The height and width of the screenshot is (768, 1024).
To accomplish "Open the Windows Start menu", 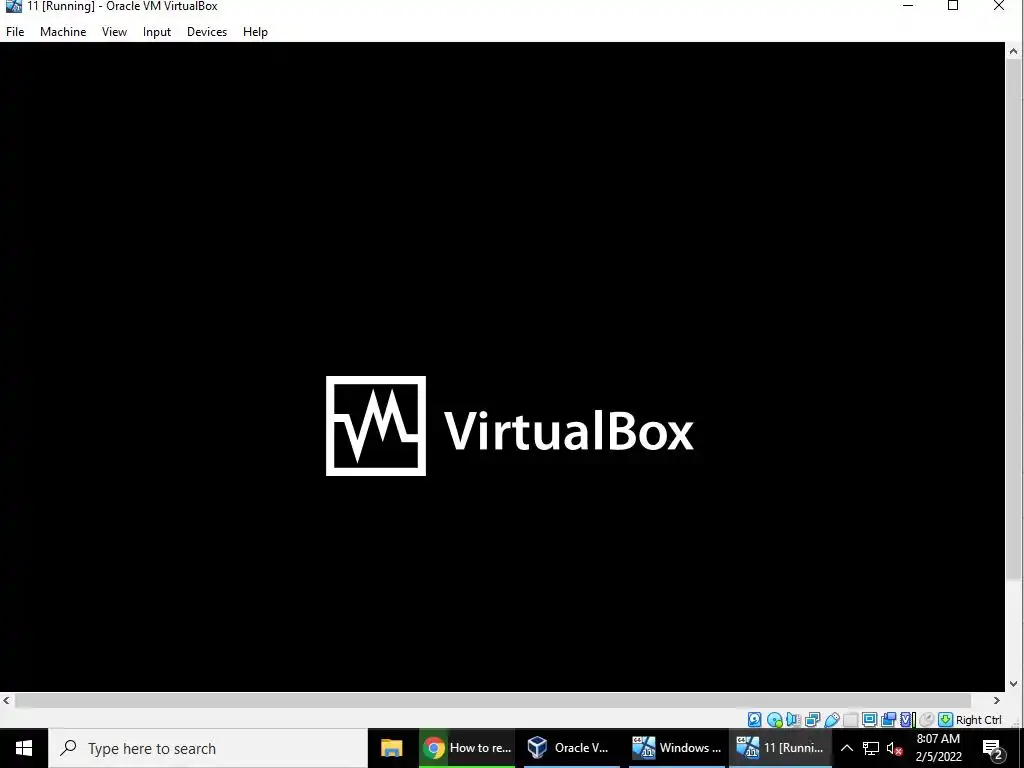I will click(24, 748).
